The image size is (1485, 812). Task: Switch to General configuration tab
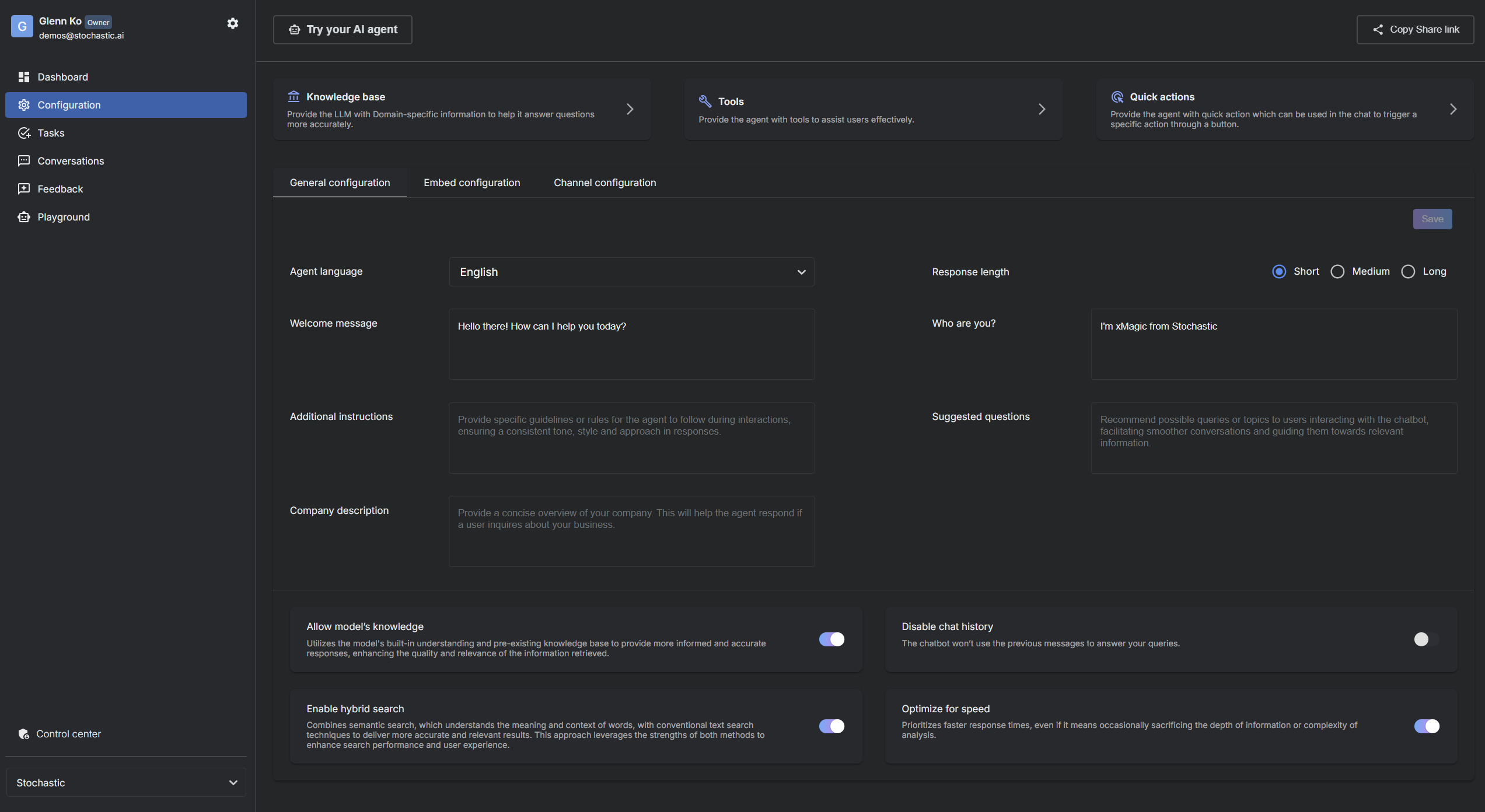(340, 183)
